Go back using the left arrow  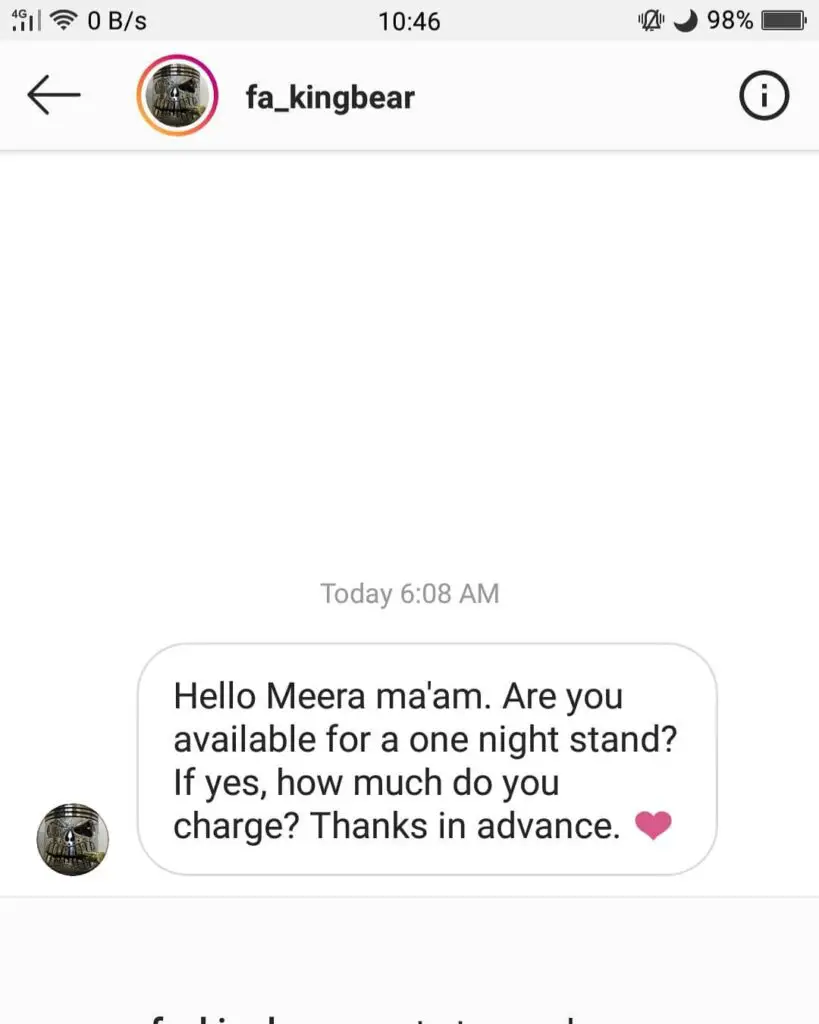point(54,95)
